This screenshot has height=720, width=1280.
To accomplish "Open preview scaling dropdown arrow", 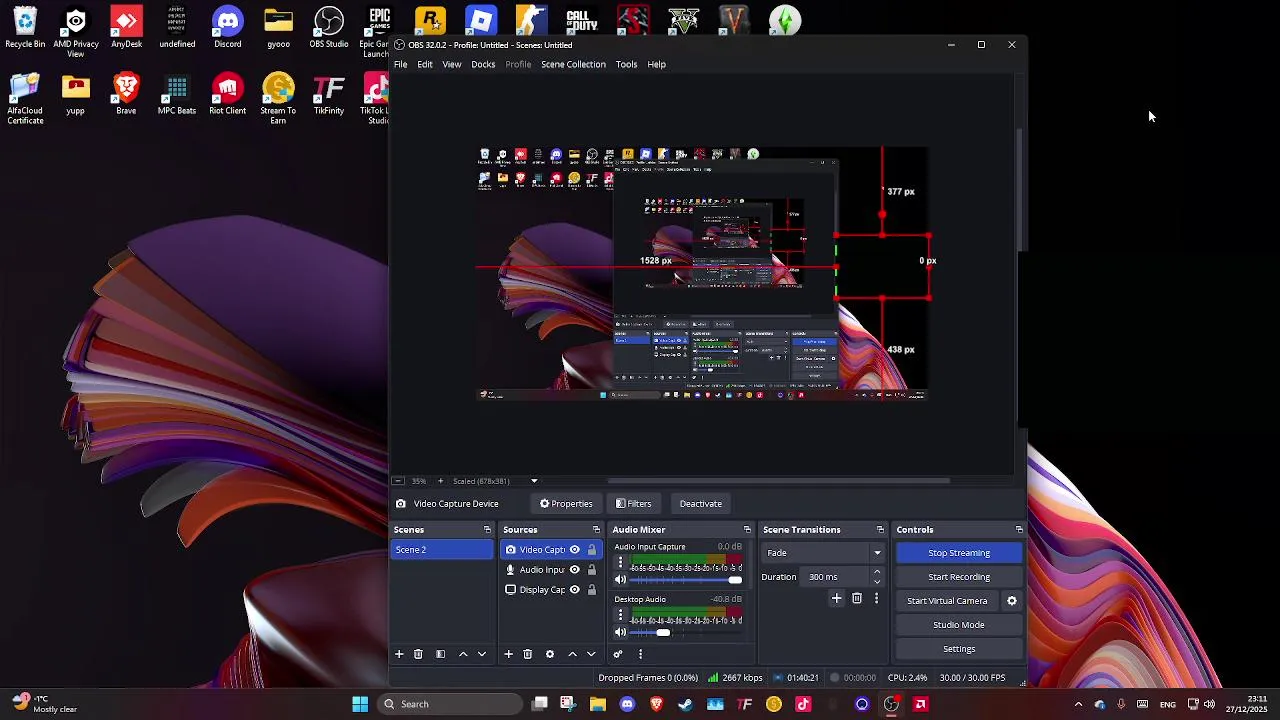I will [x=534, y=481].
